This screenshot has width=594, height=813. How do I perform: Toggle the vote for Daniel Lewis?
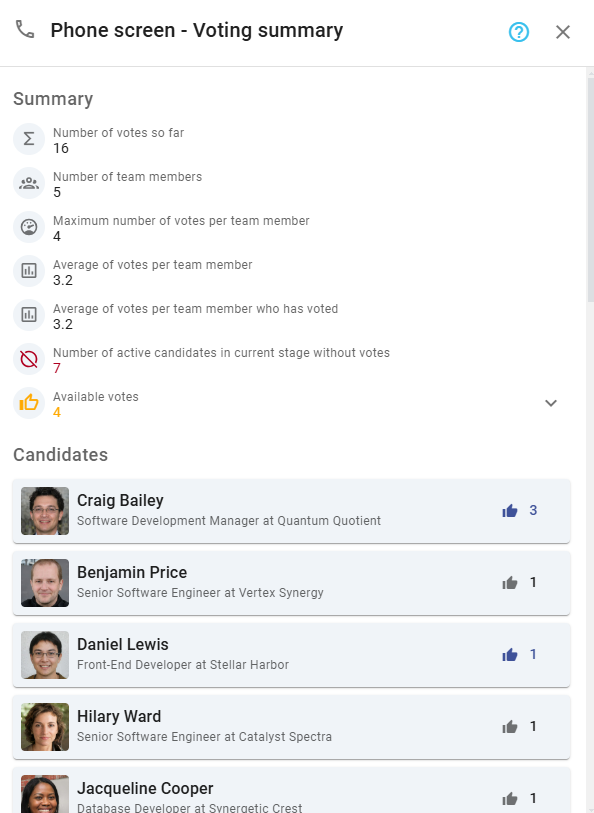point(509,654)
